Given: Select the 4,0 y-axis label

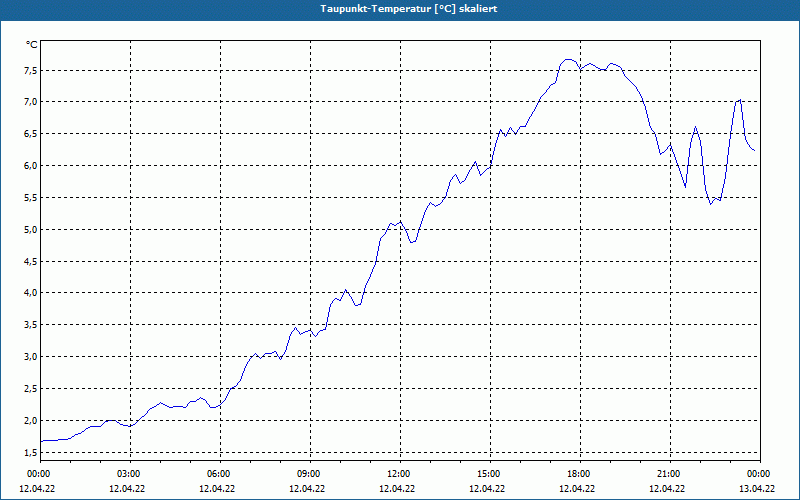Looking at the screenshot, I should point(31,293).
